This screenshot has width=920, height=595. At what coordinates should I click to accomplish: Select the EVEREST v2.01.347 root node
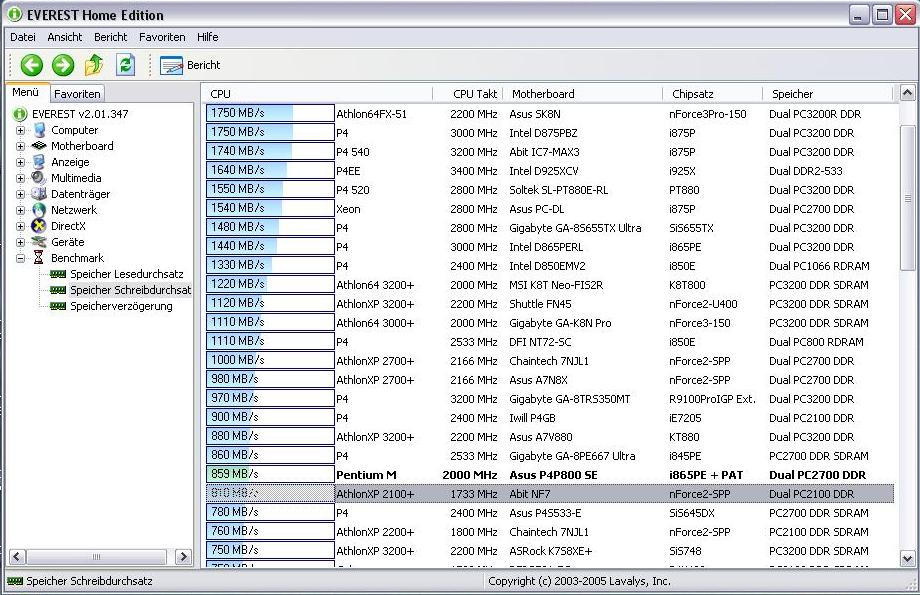pyautogui.click(x=80, y=114)
